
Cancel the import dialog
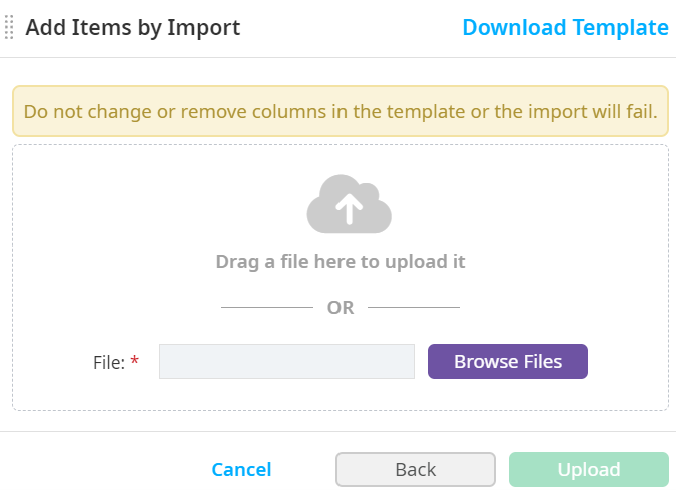coord(241,469)
